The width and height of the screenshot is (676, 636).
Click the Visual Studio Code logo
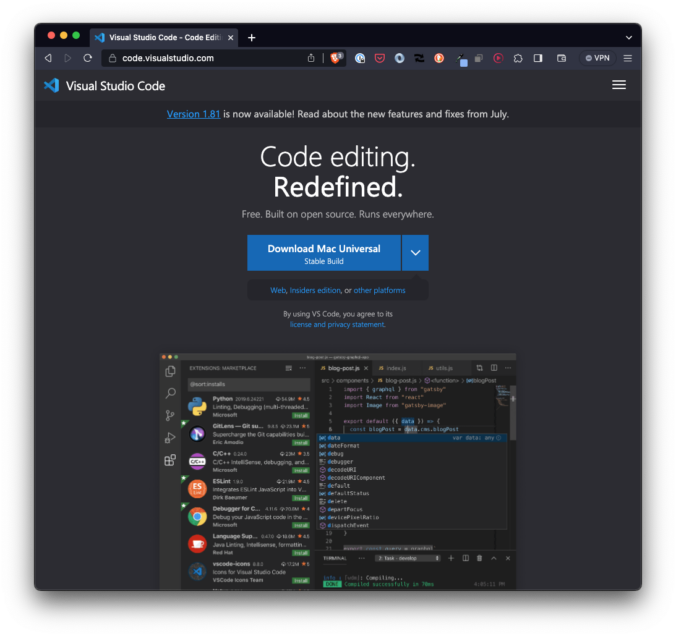52,85
